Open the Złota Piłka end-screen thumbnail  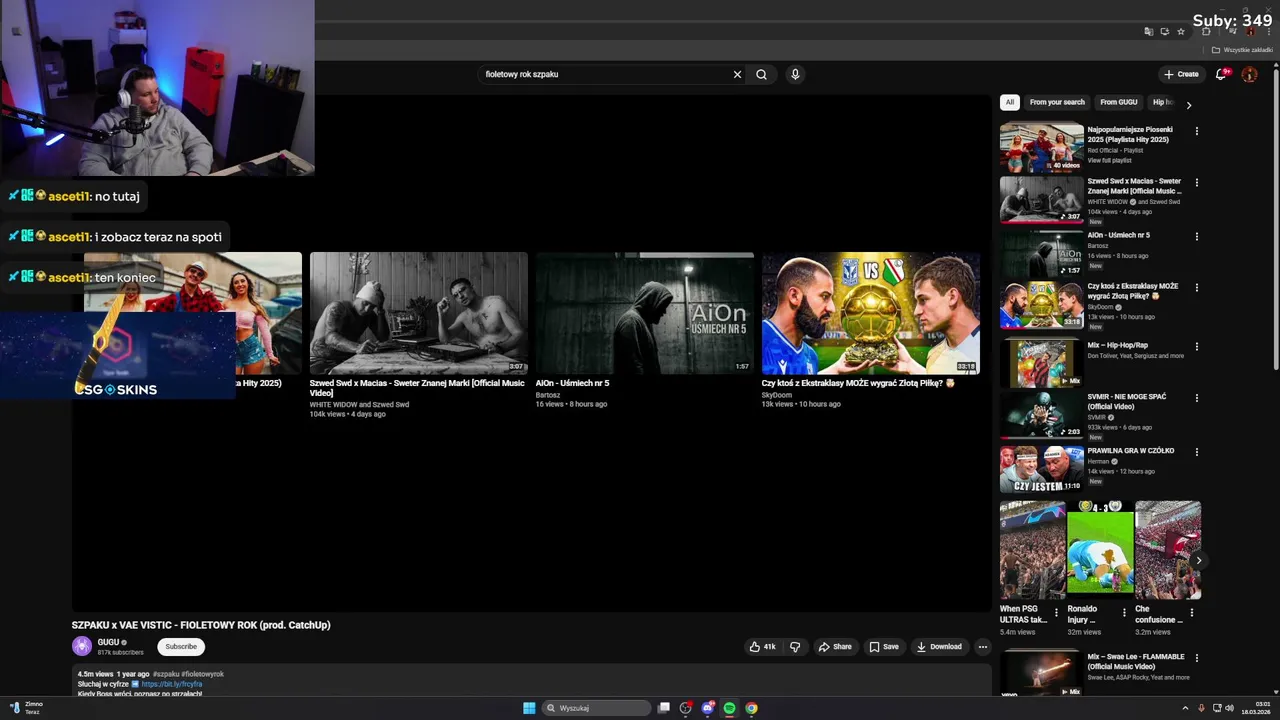(870, 313)
